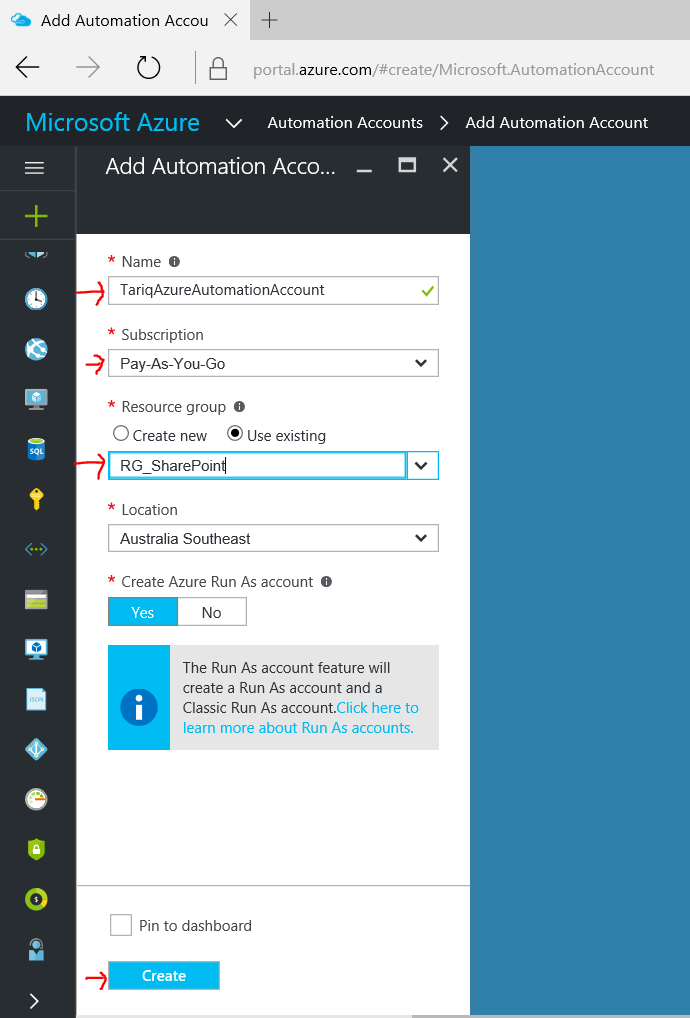
Task: Click the Create button
Action: tap(164, 976)
